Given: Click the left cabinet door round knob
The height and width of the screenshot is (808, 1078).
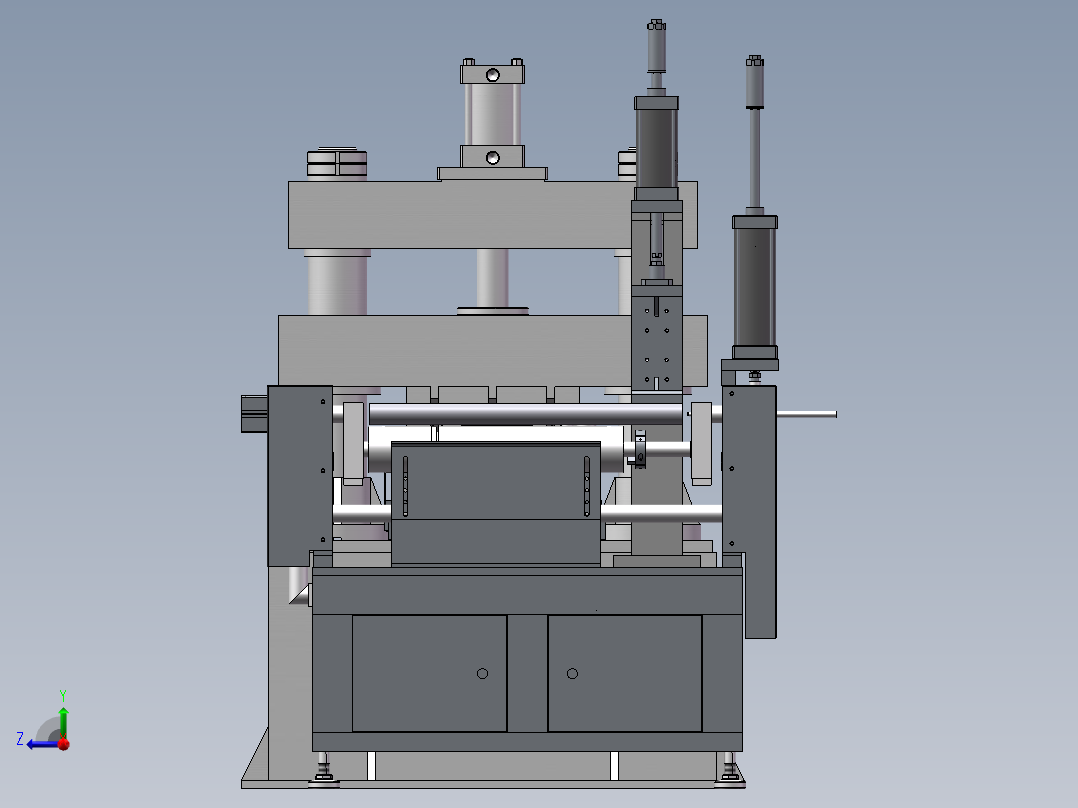Looking at the screenshot, I should tap(482, 673).
